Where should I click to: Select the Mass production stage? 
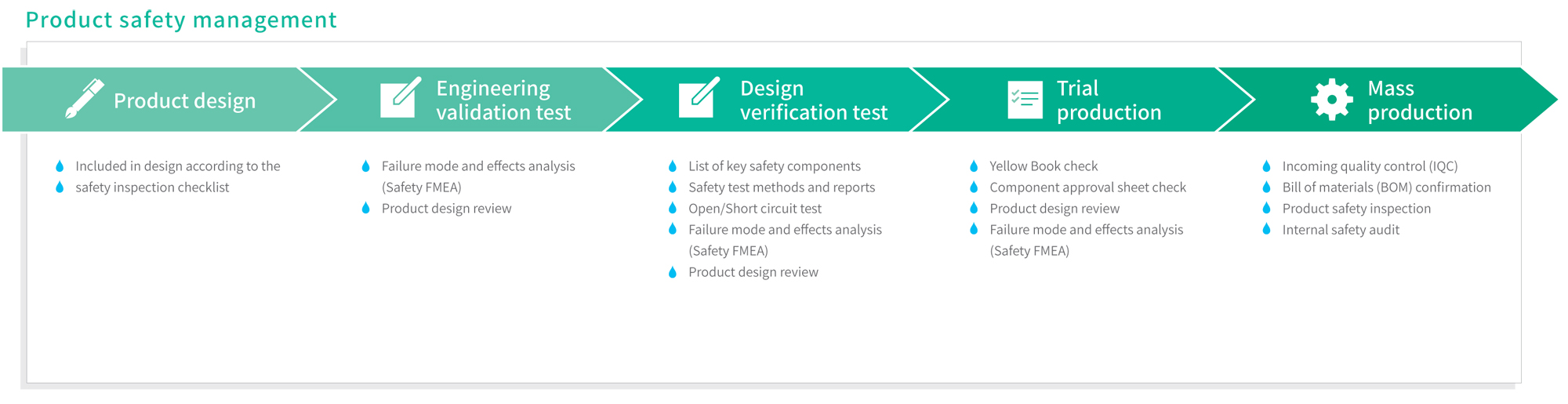pos(1420,100)
